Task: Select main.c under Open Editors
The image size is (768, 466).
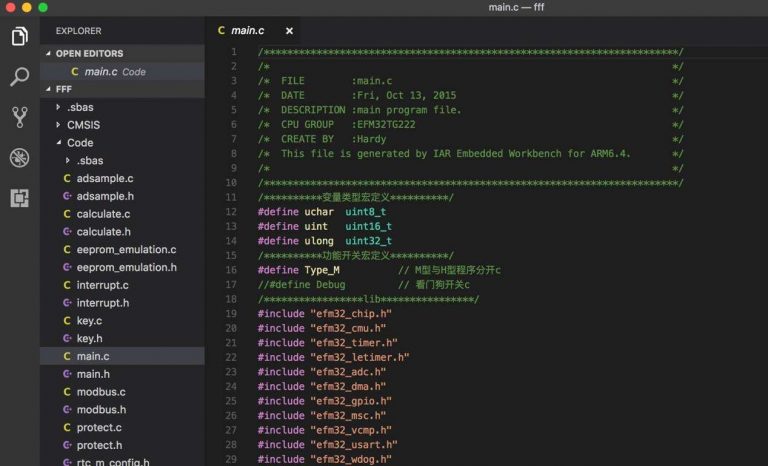Action: tap(100, 72)
